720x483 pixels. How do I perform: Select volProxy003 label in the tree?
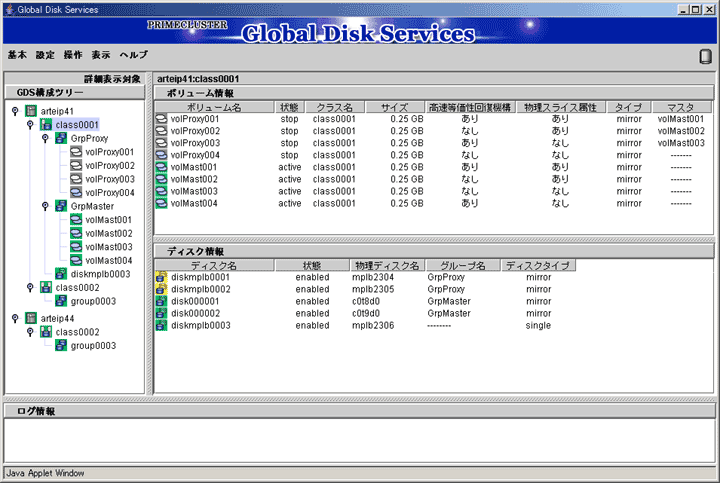tap(110, 179)
